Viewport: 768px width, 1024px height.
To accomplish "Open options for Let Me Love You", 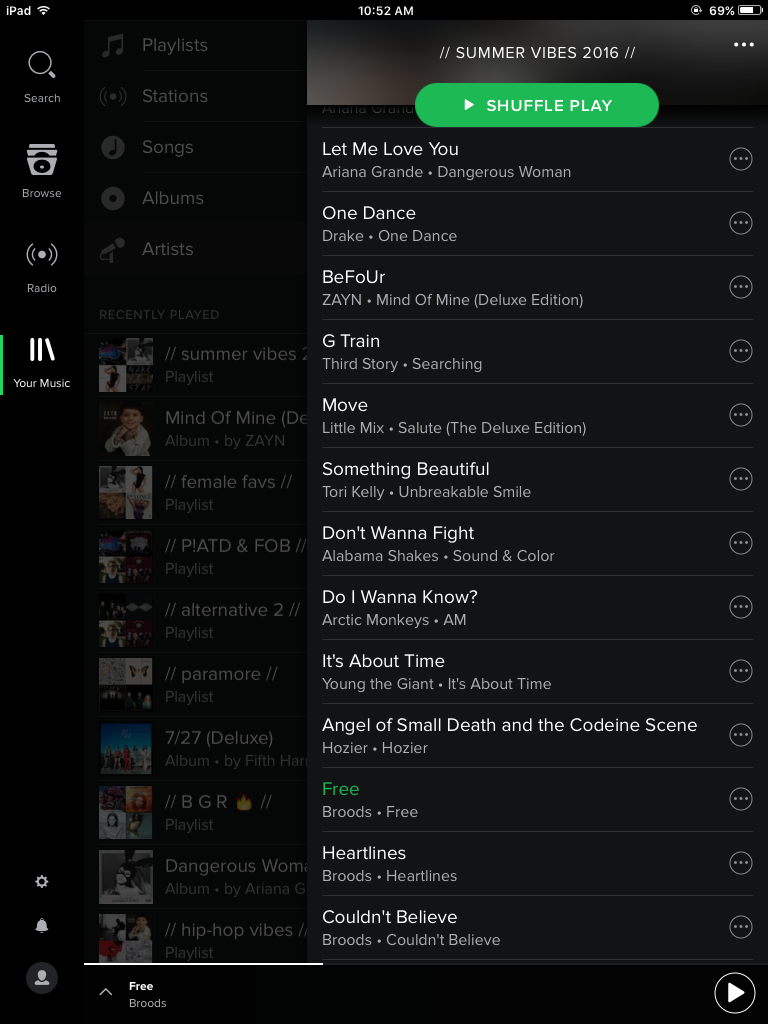I will pos(741,159).
